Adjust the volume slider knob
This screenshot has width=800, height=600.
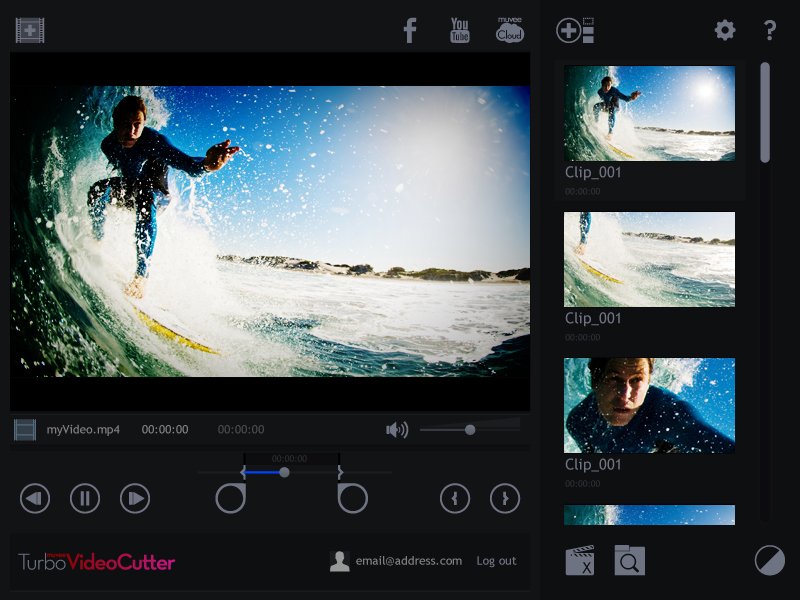pyautogui.click(x=470, y=430)
